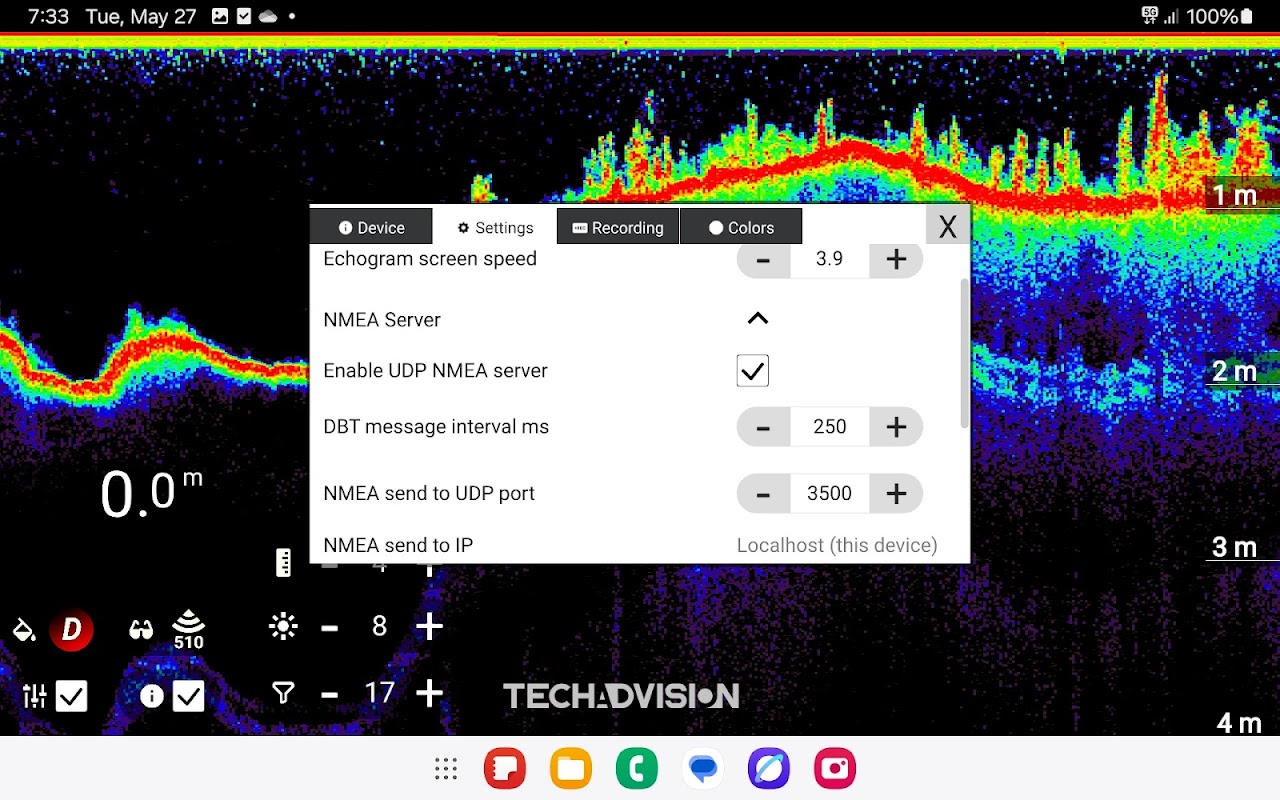The height and width of the screenshot is (800, 1280).
Task: Tap the brightness sun icon
Action: [x=283, y=627]
